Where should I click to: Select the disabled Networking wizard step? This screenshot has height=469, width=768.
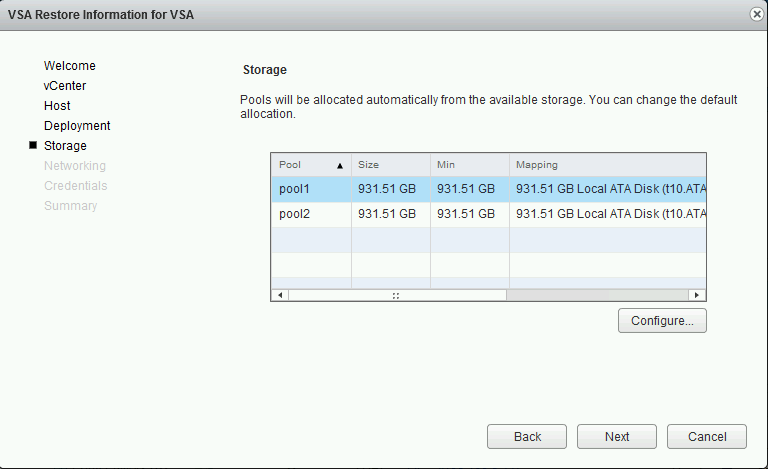click(x=75, y=166)
